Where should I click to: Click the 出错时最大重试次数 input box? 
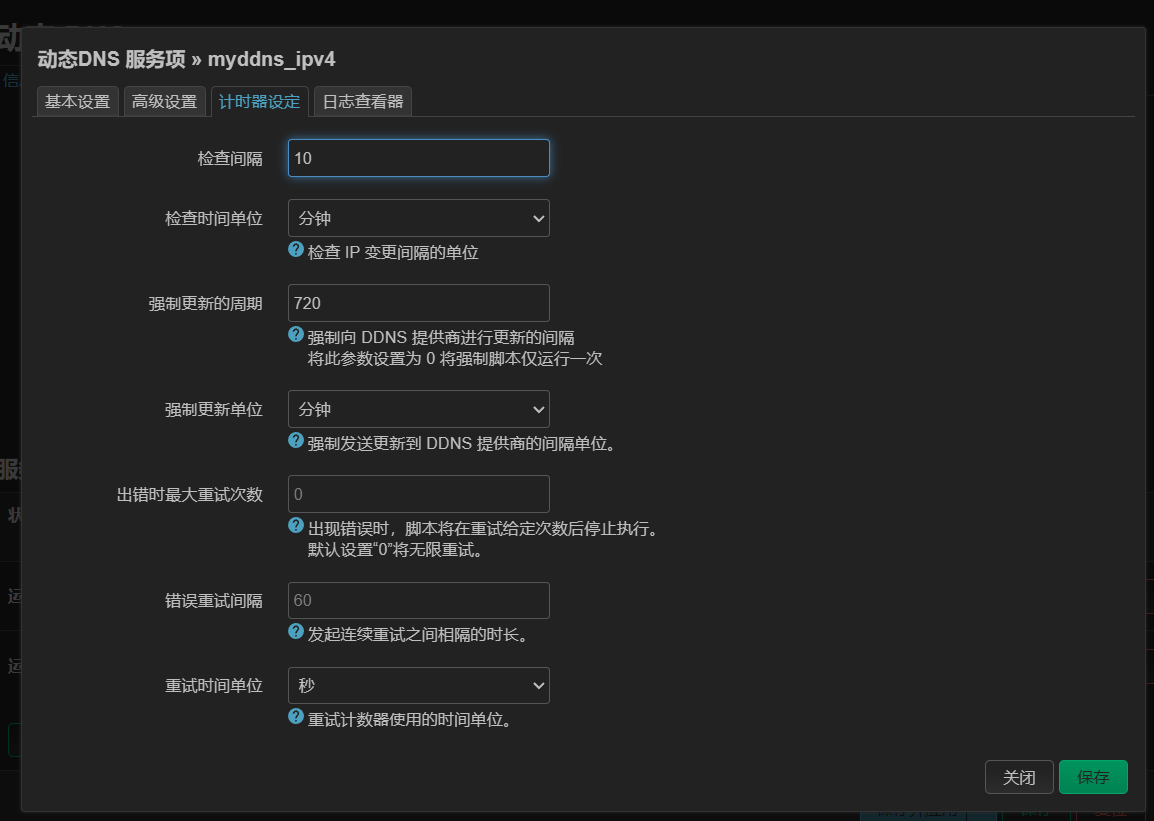[418, 494]
